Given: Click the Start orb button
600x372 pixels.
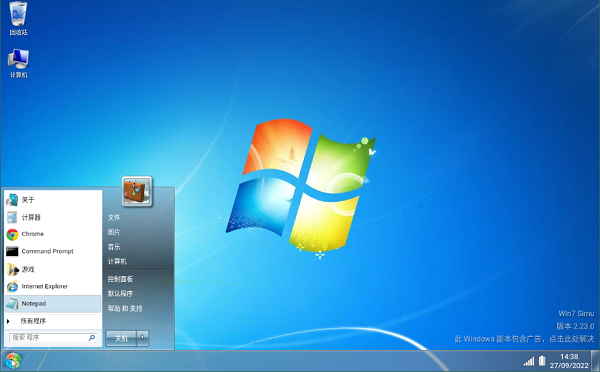Looking at the screenshot, I should pyautogui.click(x=13, y=361).
